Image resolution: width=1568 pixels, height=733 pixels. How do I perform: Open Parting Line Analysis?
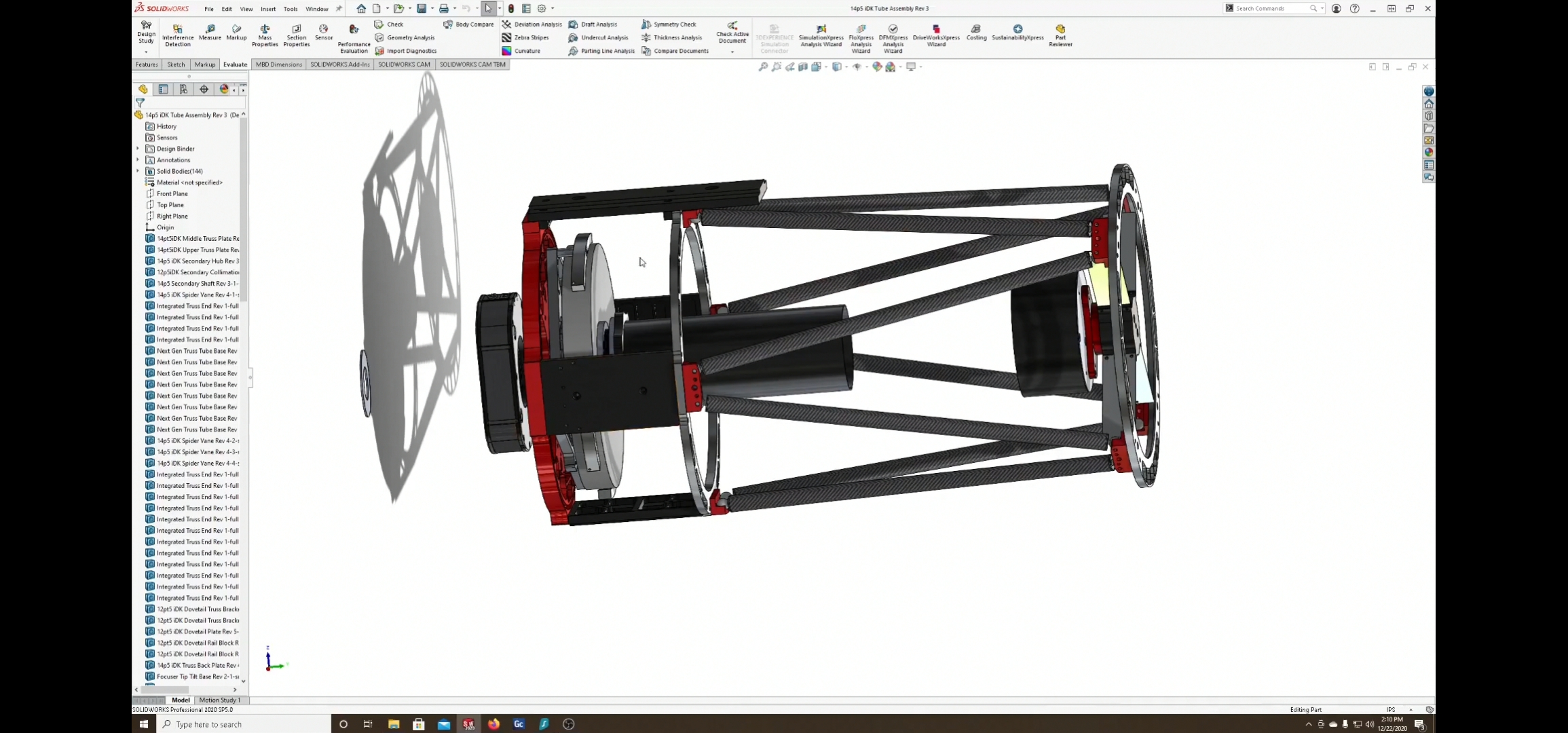[x=601, y=51]
